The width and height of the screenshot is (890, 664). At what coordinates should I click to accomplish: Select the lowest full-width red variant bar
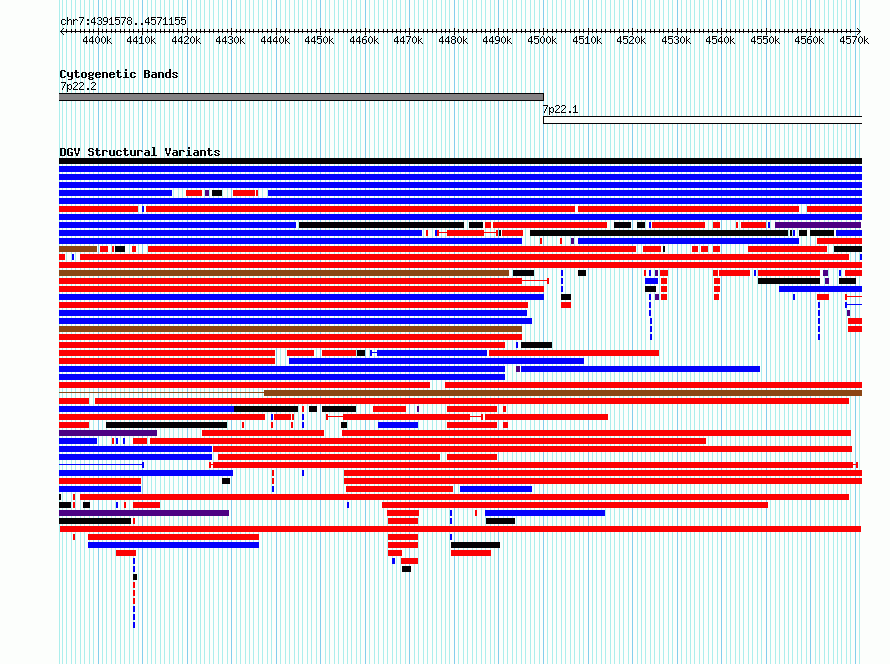coord(460,529)
